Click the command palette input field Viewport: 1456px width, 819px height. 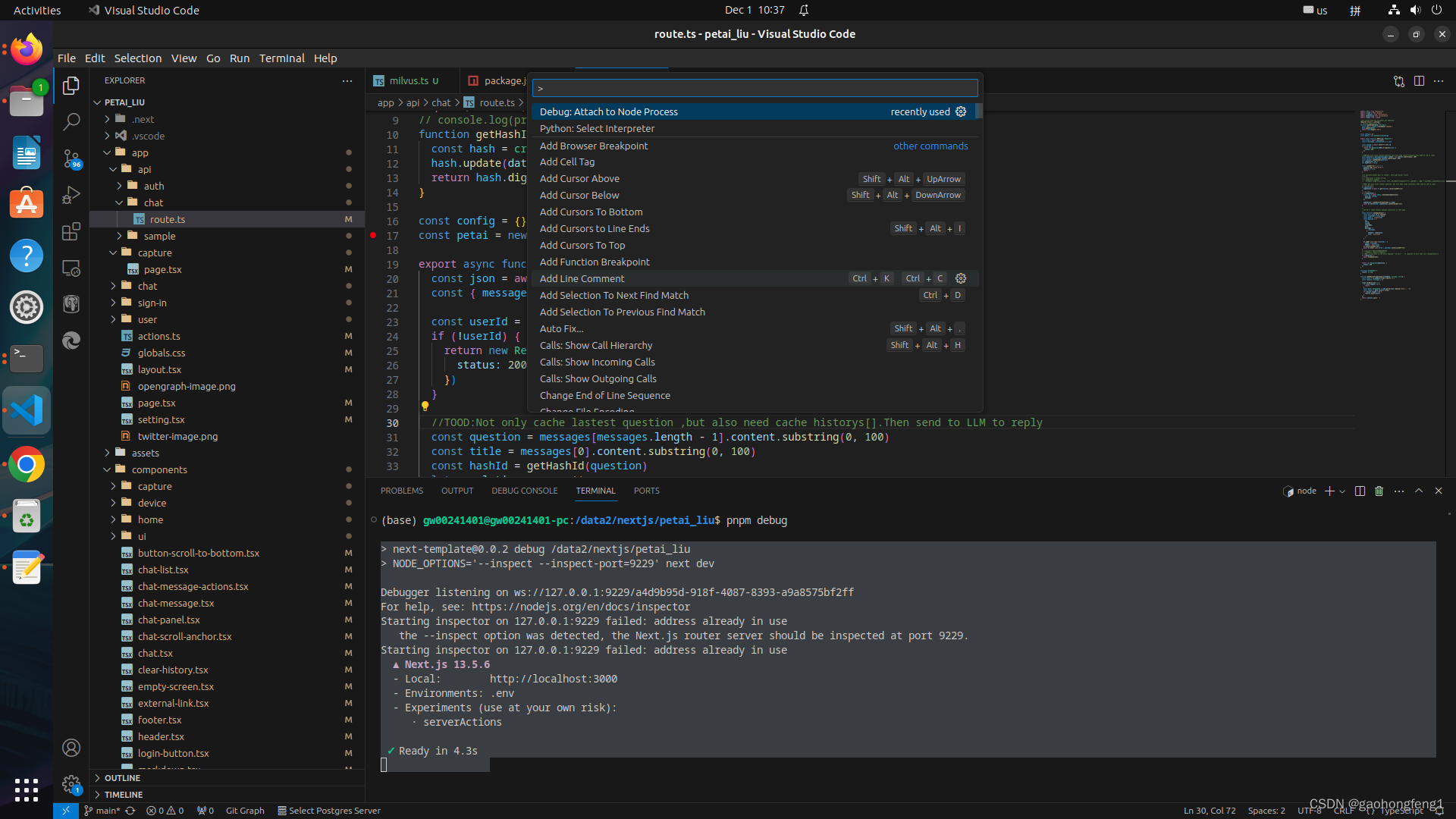point(755,89)
